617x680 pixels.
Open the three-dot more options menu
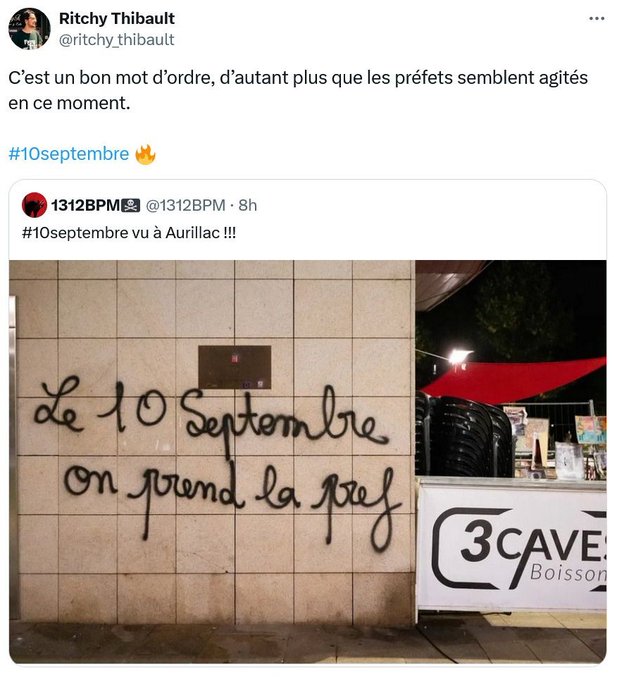597,19
